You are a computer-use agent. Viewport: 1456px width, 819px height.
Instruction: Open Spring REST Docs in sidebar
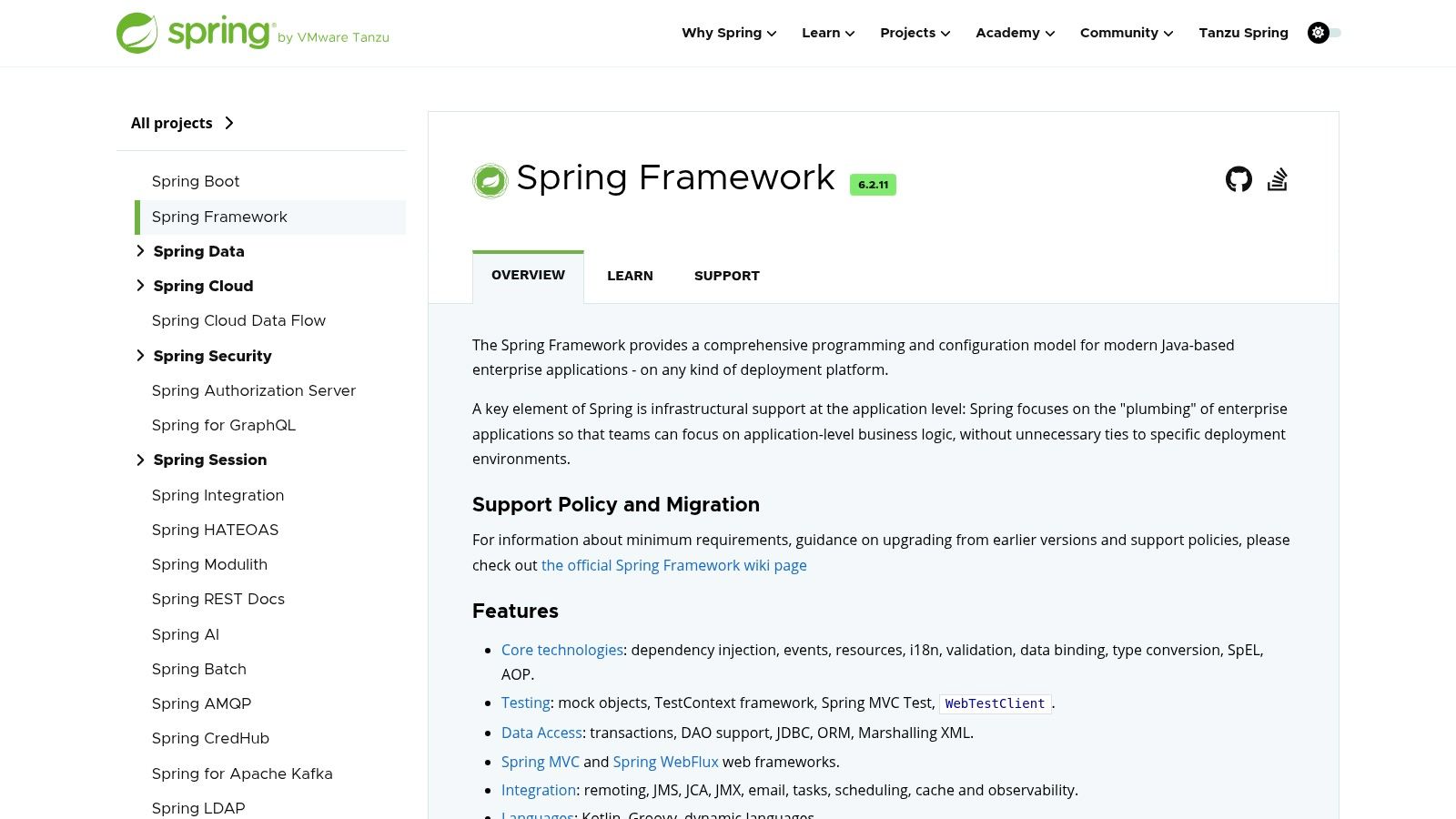[218, 599]
